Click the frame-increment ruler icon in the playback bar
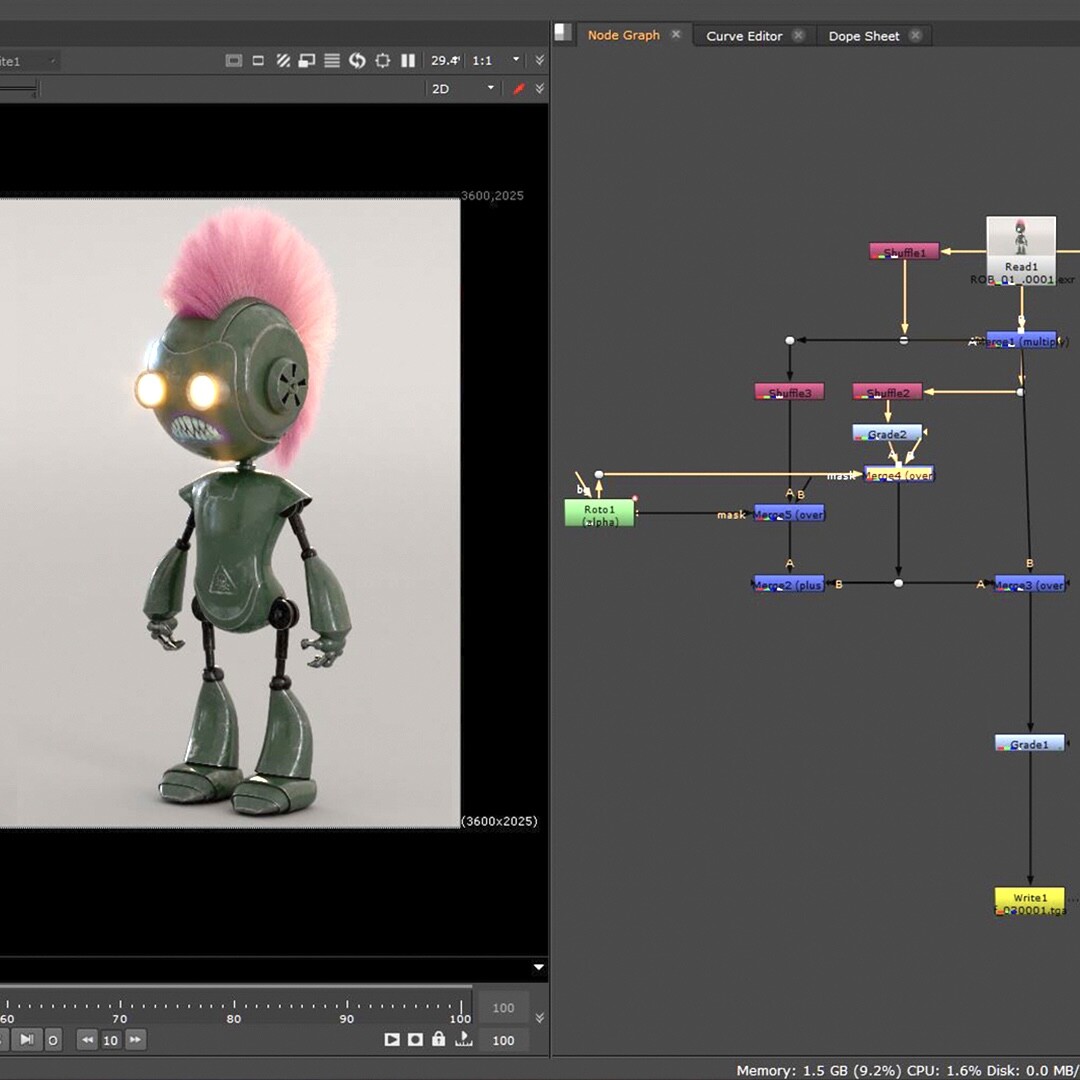The width and height of the screenshot is (1080, 1080). [x=463, y=1040]
